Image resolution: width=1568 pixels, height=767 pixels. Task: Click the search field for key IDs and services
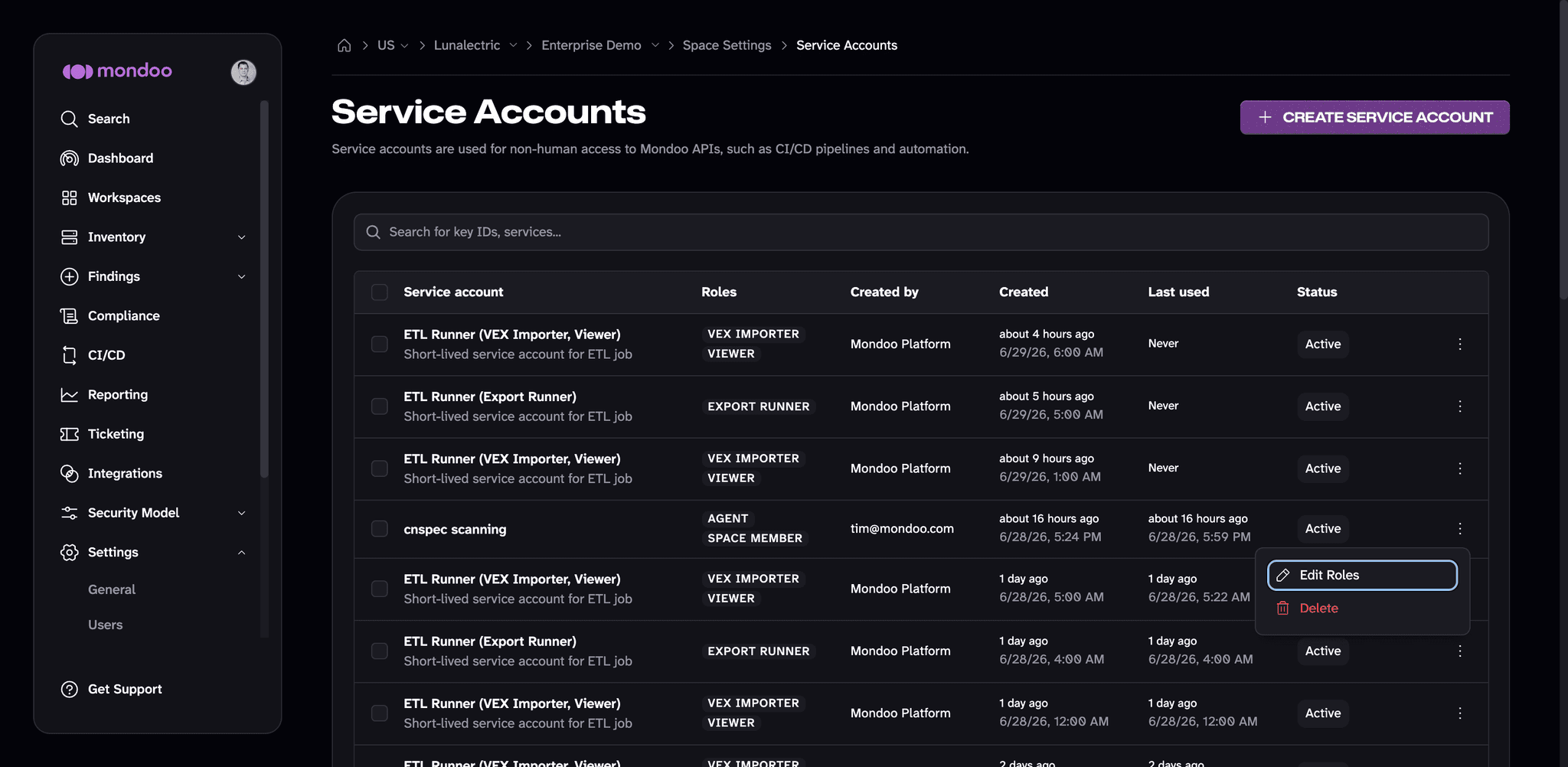coord(921,232)
